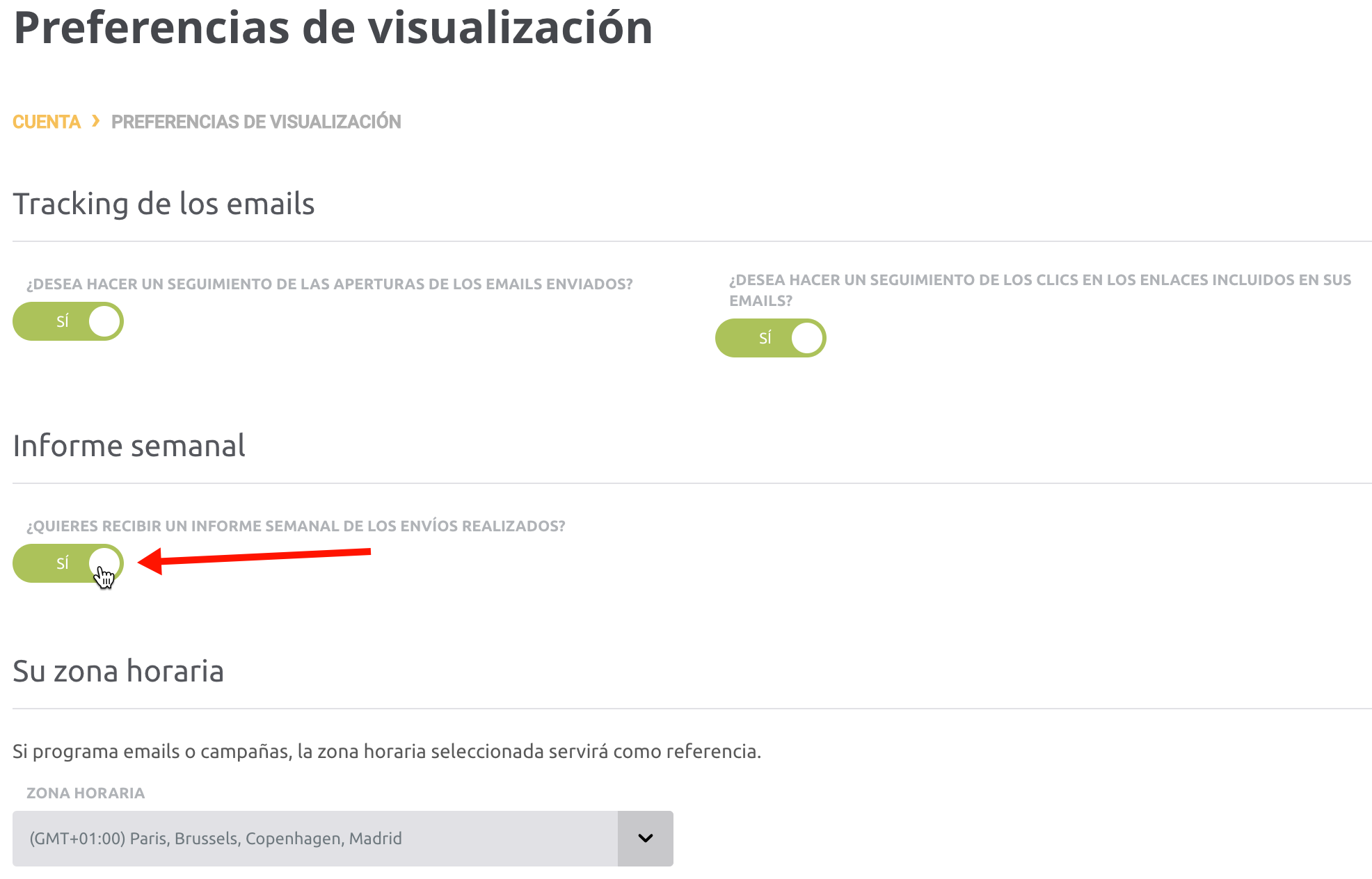Disable the weekly report switch
The image size is (1372, 879).
point(68,563)
